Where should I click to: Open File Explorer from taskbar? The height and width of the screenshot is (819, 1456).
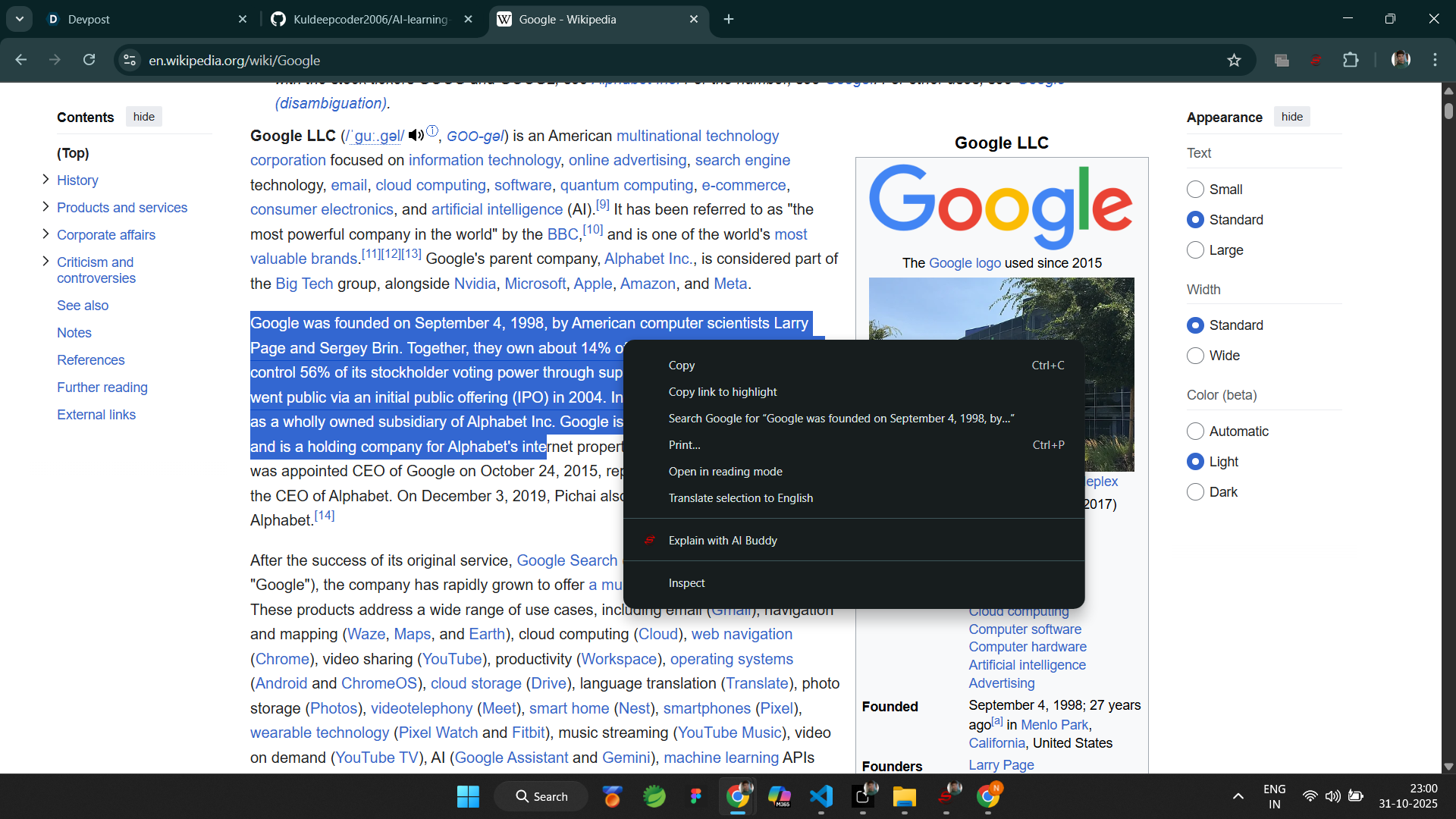click(x=904, y=796)
